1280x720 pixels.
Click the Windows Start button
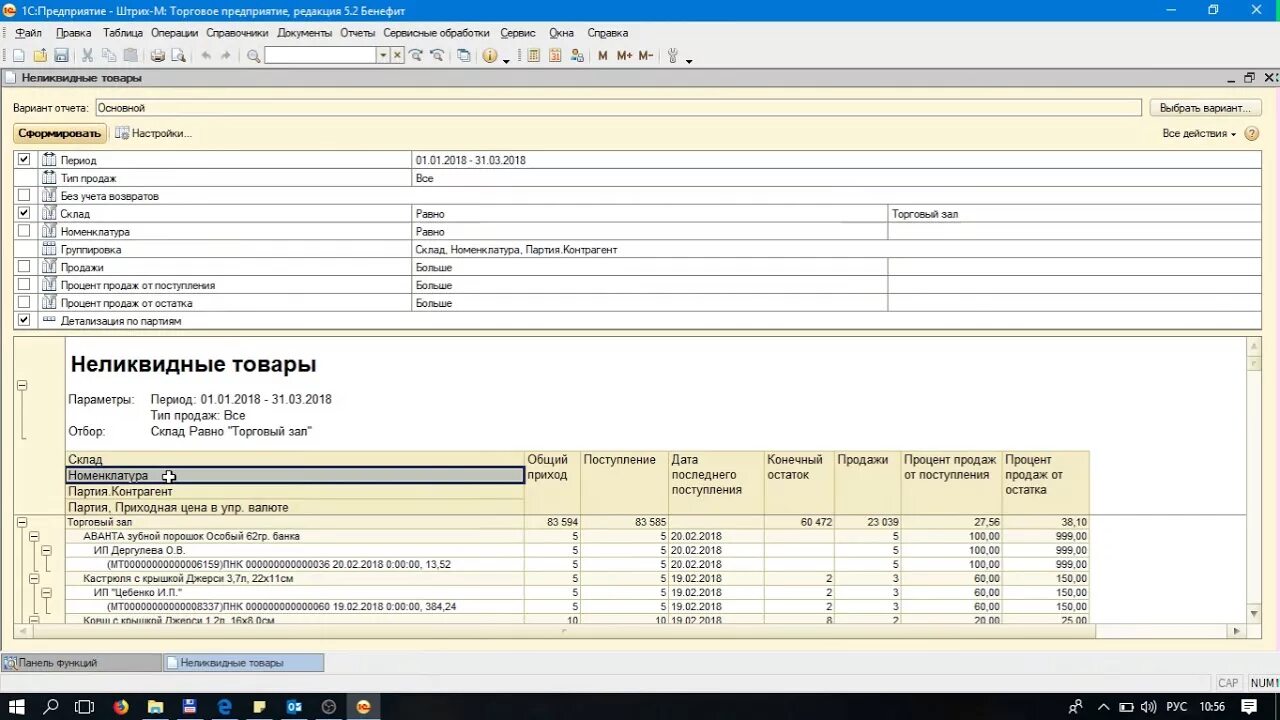coord(17,707)
